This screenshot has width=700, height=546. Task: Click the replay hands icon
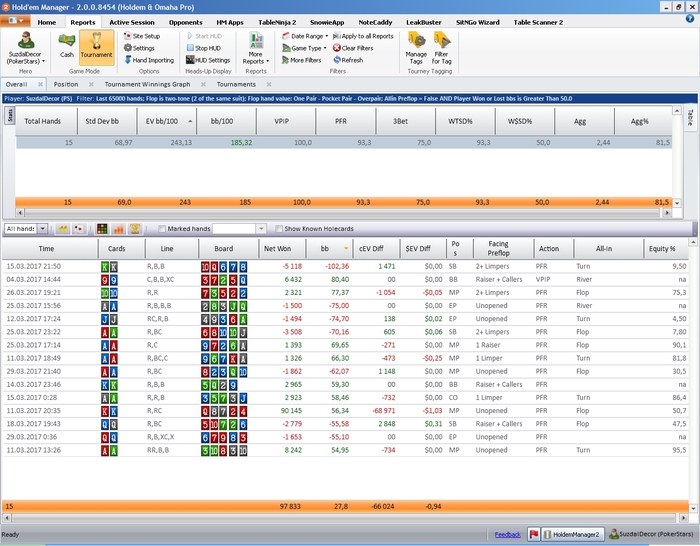[x=63, y=229]
